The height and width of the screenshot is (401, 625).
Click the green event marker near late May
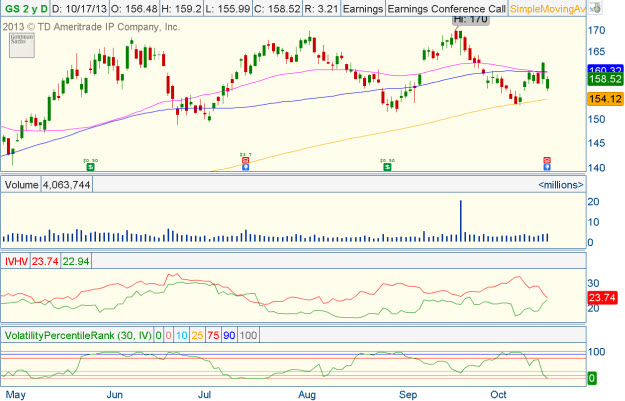[x=90, y=165]
